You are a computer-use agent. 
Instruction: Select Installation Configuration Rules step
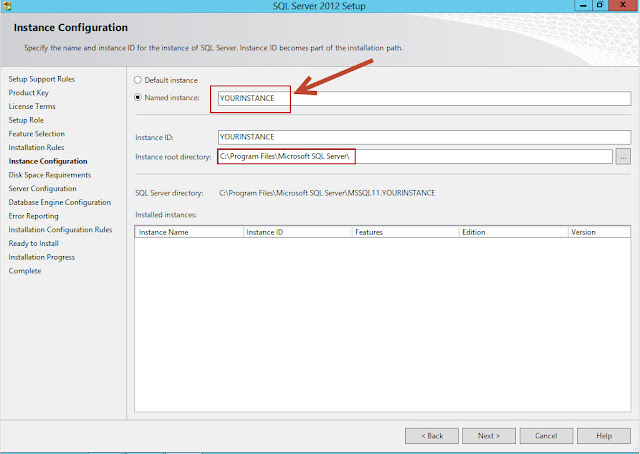(x=60, y=229)
